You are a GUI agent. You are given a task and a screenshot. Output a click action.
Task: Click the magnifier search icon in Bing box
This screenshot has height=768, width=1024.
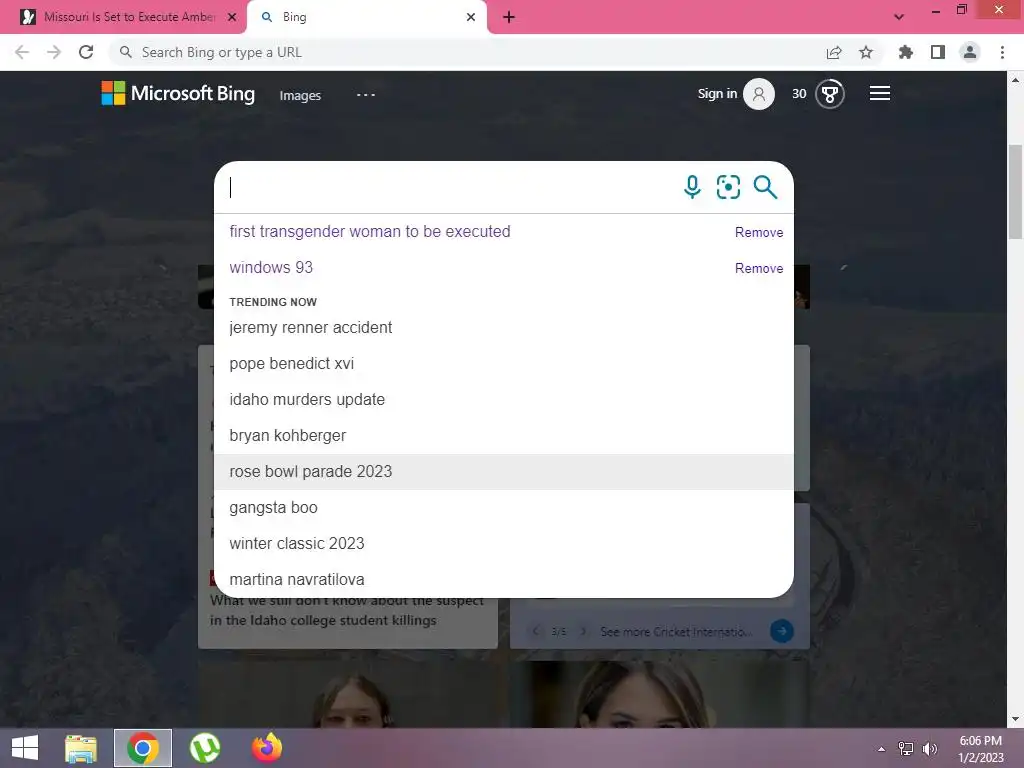[x=765, y=187]
